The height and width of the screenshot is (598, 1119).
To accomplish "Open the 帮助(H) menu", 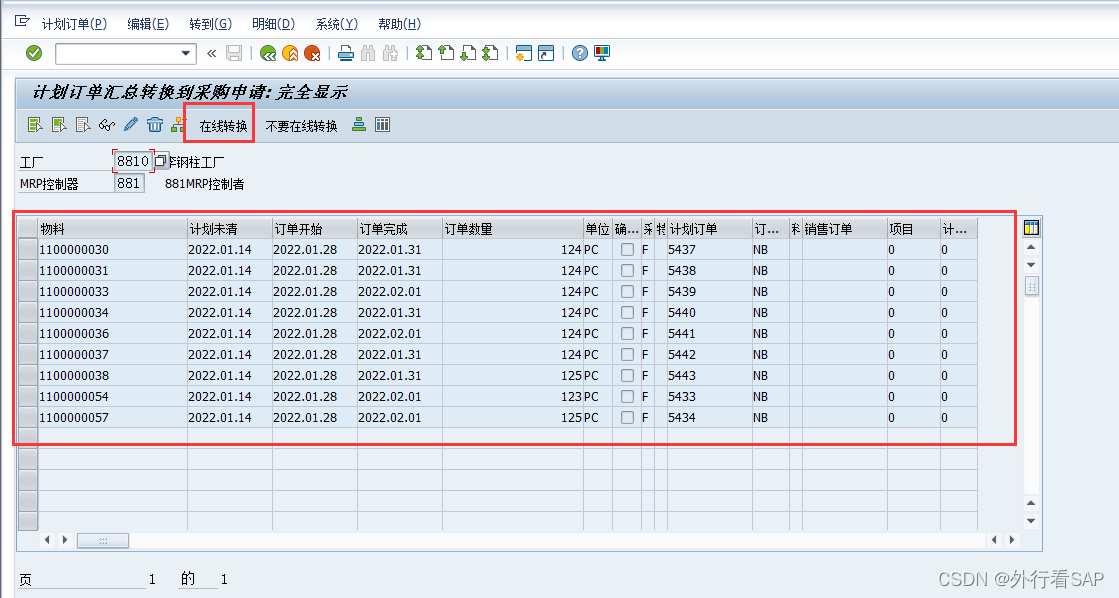I will coord(400,24).
